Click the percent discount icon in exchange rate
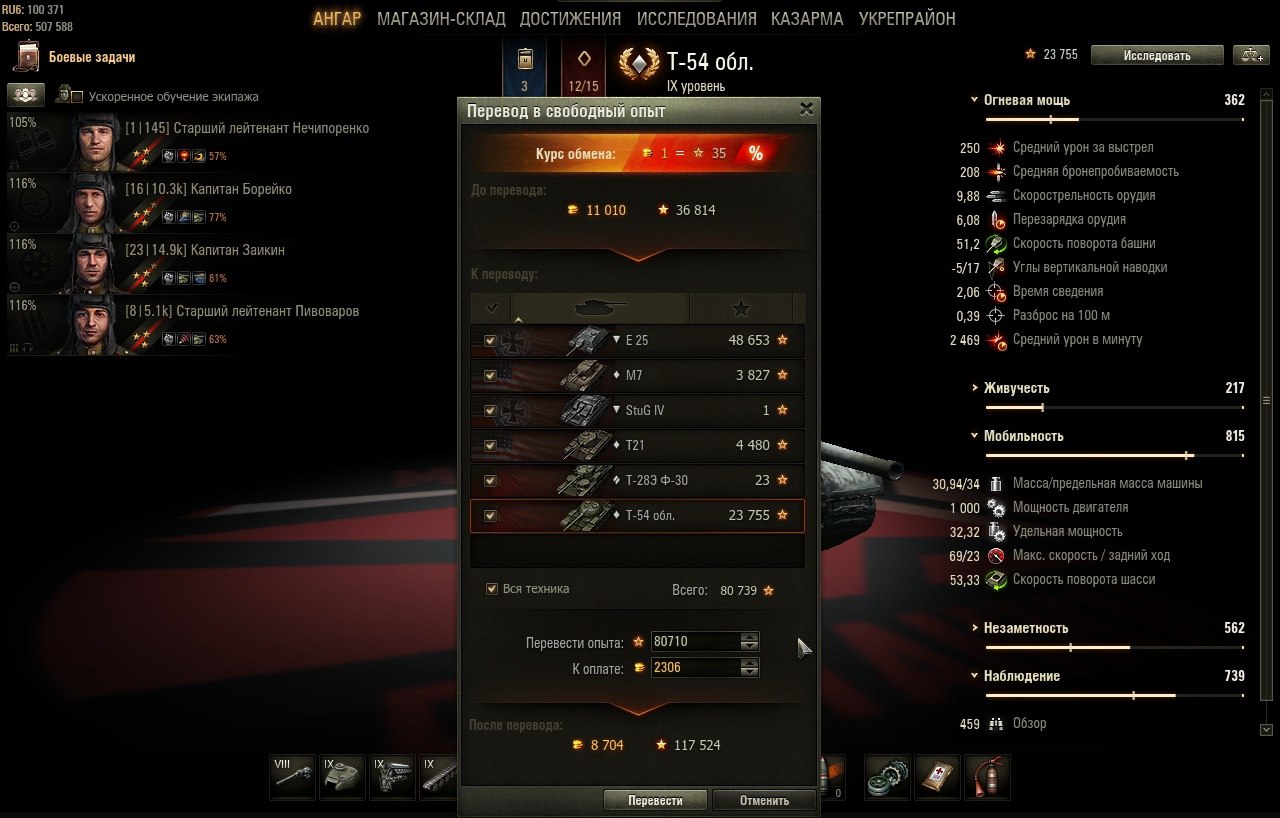Viewport: 1280px width, 818px height. [756, 154]
